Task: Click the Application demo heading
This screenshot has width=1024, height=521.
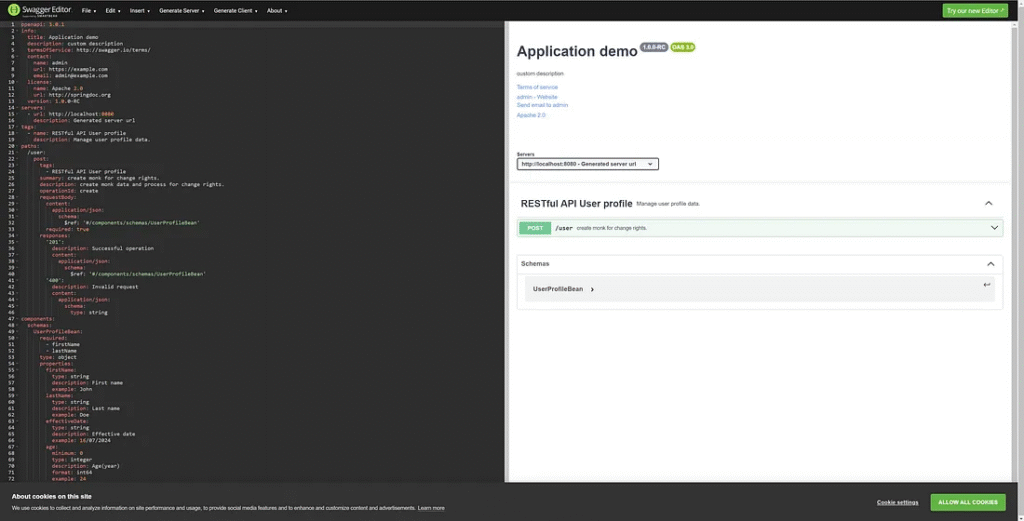Action: [x=577, y=52]
